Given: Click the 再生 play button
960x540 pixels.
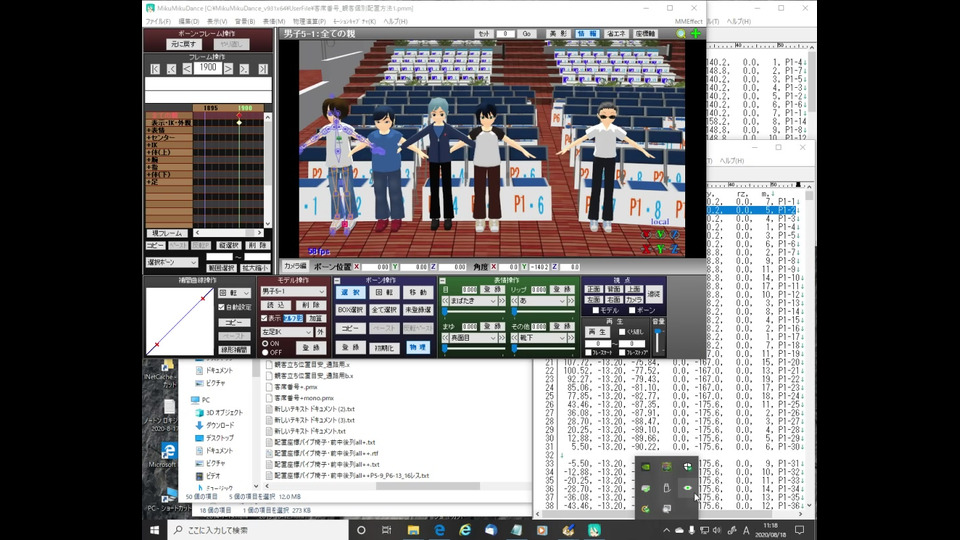Looking at the screenshot, I should click(597, 332).
